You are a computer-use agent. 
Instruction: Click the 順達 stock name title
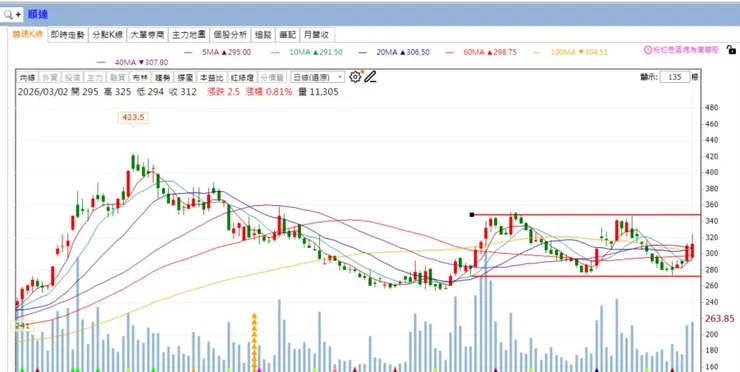pos(37,15)
